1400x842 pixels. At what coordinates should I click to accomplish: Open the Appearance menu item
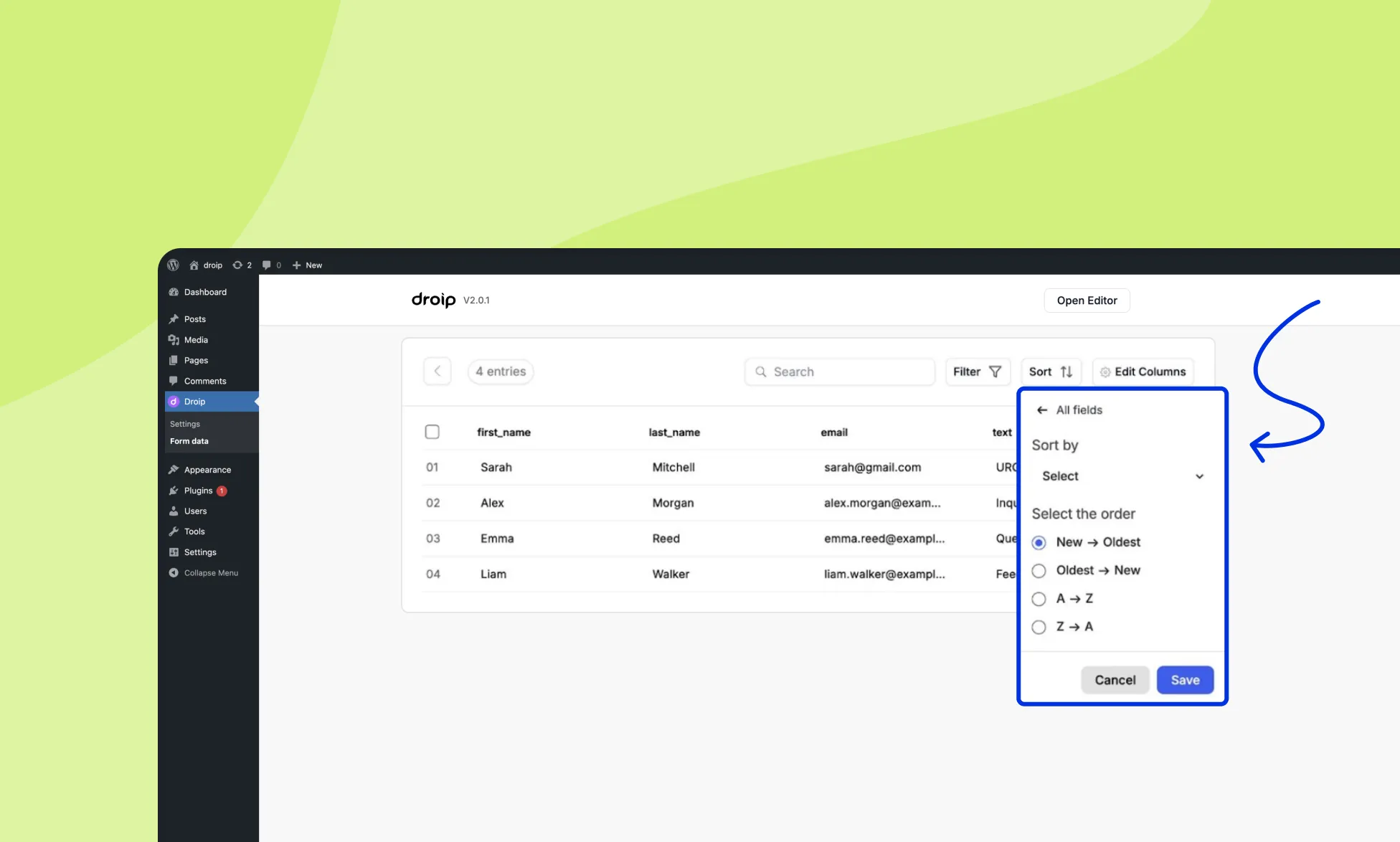[207, 470]
